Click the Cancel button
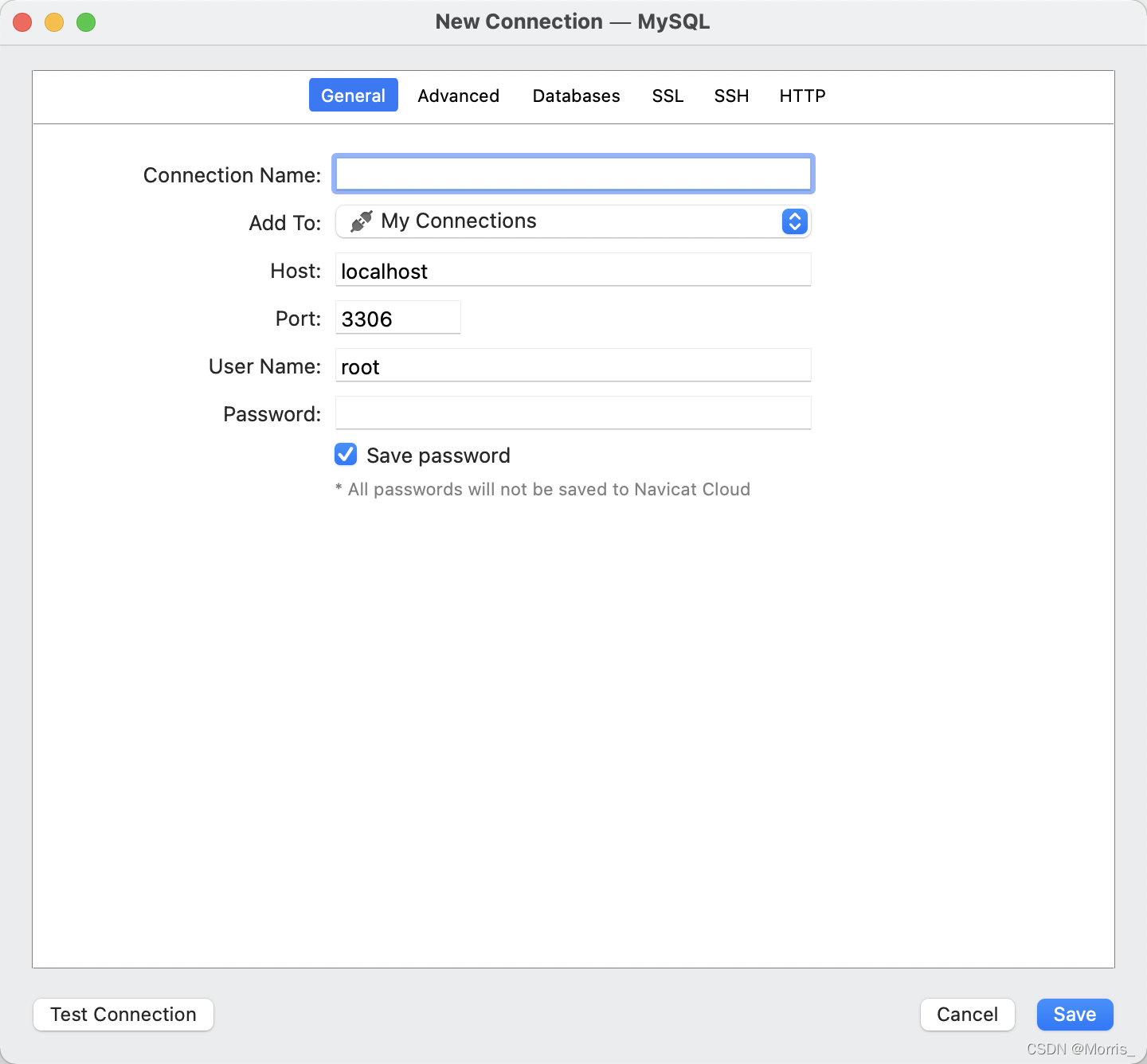Screen dimensions: 1147x1064 tap(968, 1015)
